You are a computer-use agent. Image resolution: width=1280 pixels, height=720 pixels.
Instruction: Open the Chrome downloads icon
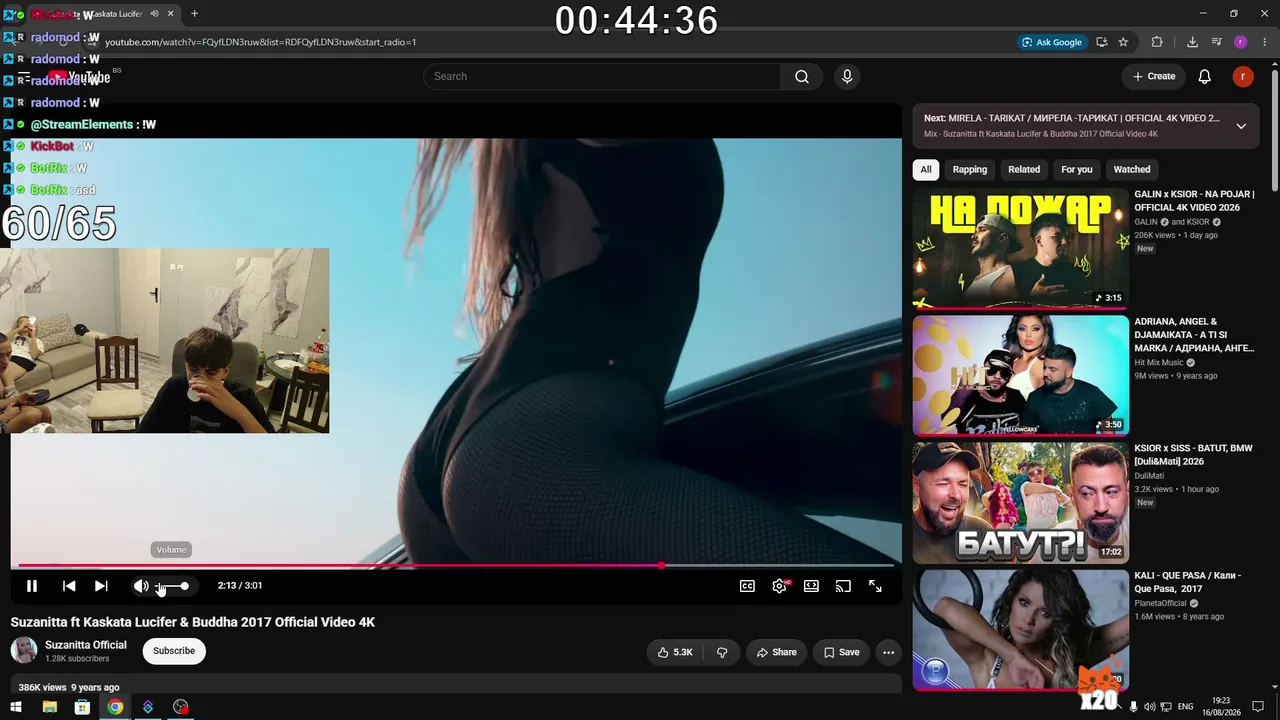point(1192,42)
